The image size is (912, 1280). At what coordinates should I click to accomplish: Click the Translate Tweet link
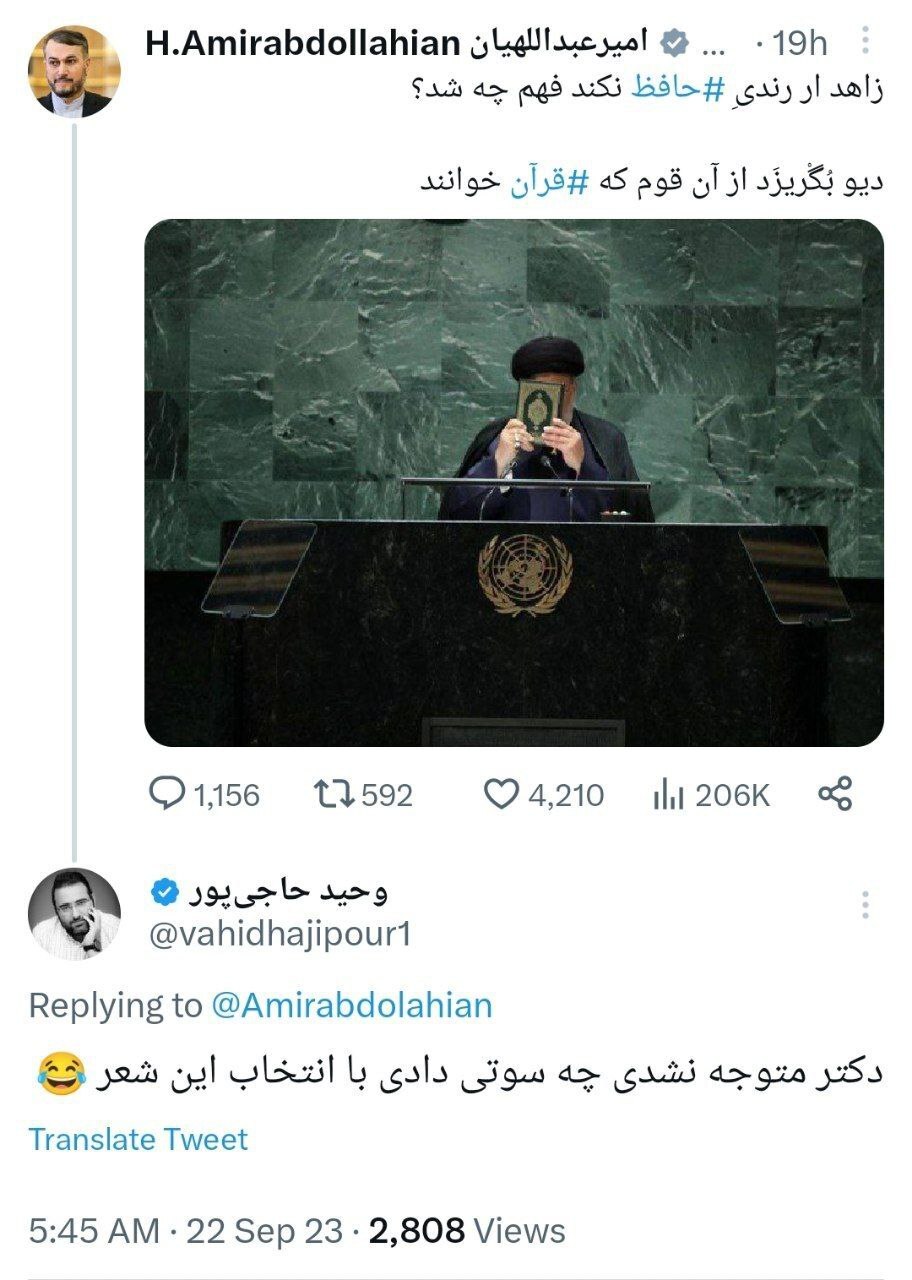[138, 1139]
